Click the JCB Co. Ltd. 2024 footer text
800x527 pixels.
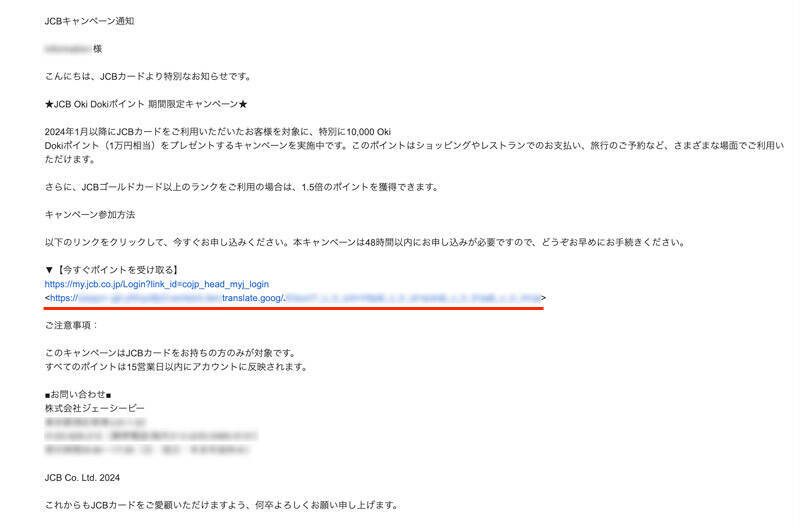click(x=82, y=478)
